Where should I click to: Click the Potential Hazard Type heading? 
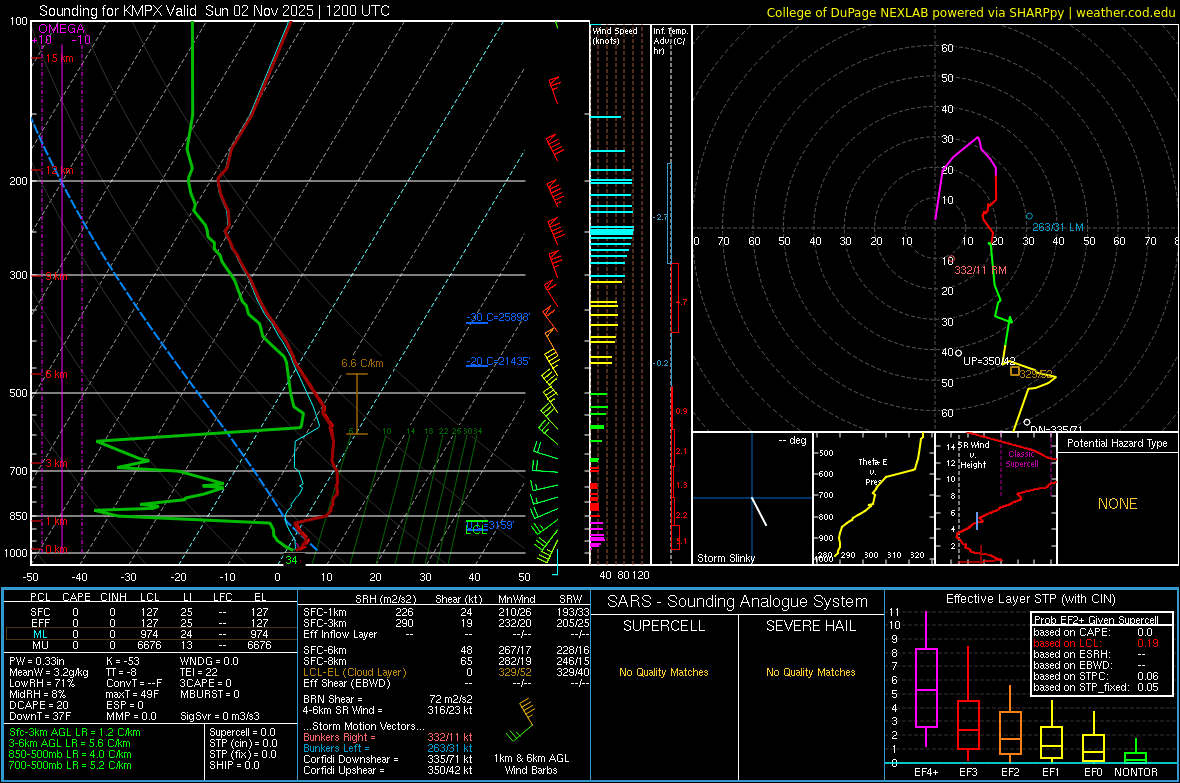[x=1117, y=443]
